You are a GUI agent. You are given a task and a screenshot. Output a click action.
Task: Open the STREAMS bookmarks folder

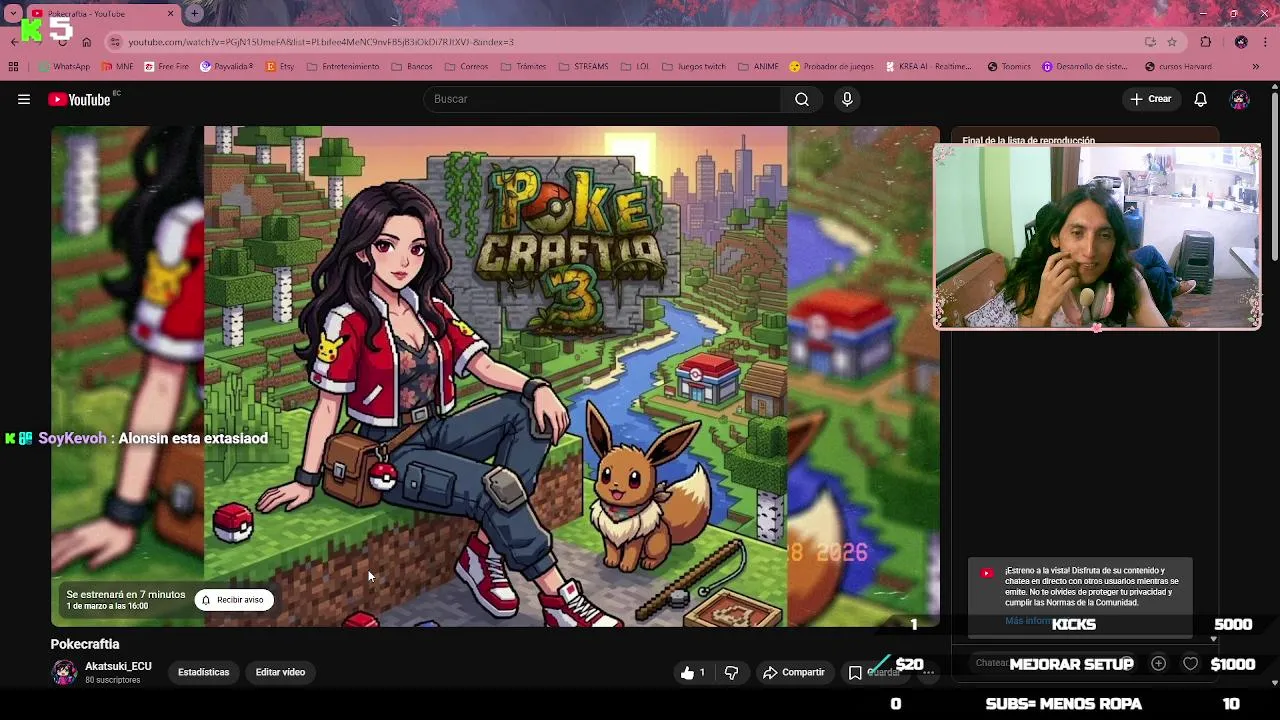[x=583, y=67]
